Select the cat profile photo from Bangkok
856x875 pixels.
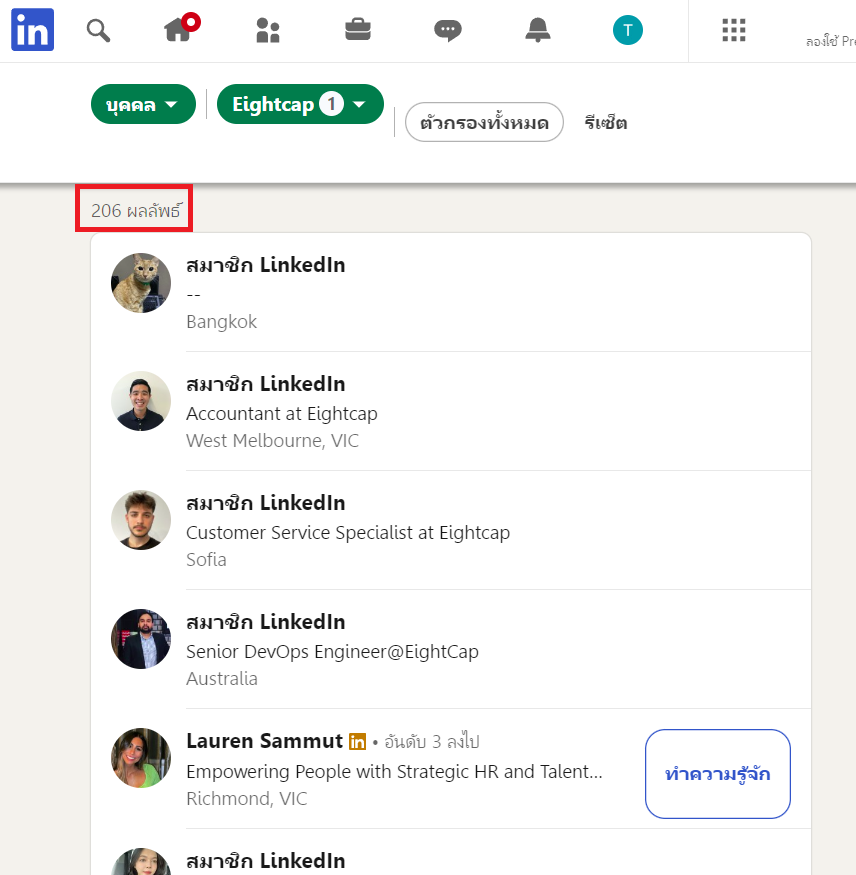(x=141, y=283)
